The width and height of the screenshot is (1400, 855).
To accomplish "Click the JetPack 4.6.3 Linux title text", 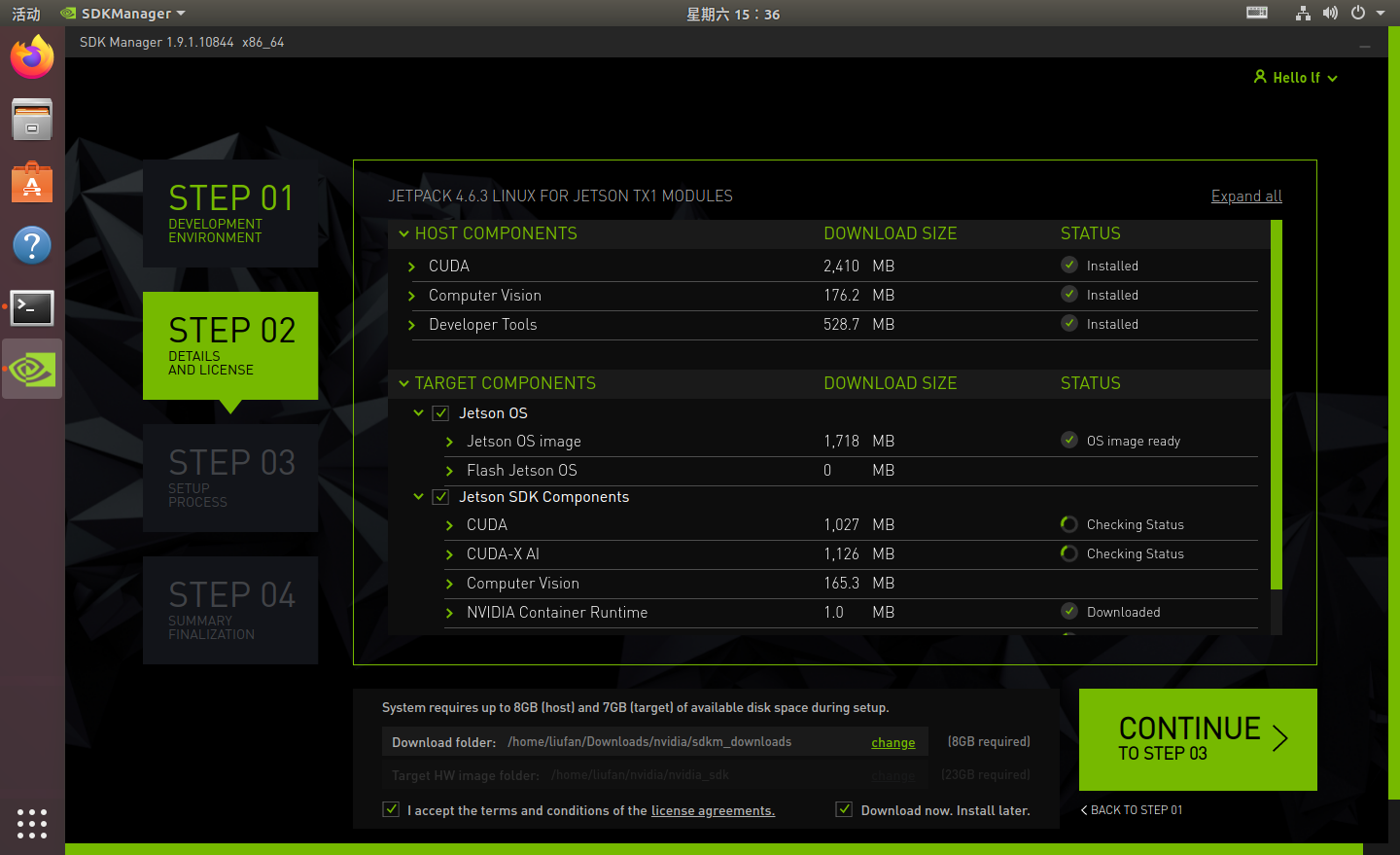I will point(561,196).
